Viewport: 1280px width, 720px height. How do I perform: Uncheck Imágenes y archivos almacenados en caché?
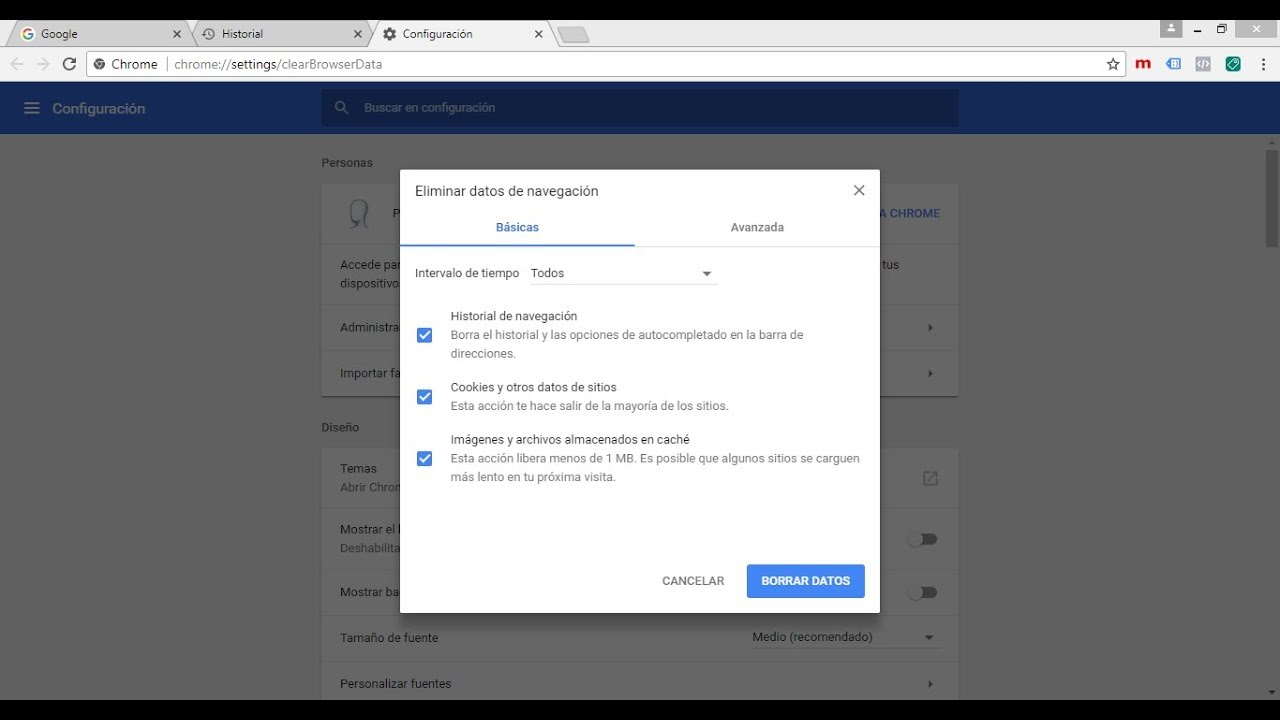(x=424, y=459)
